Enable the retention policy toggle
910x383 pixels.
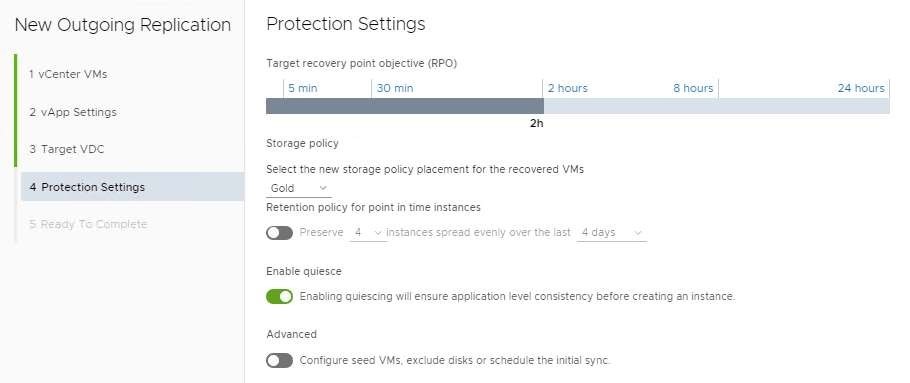(x=279, y=233)
